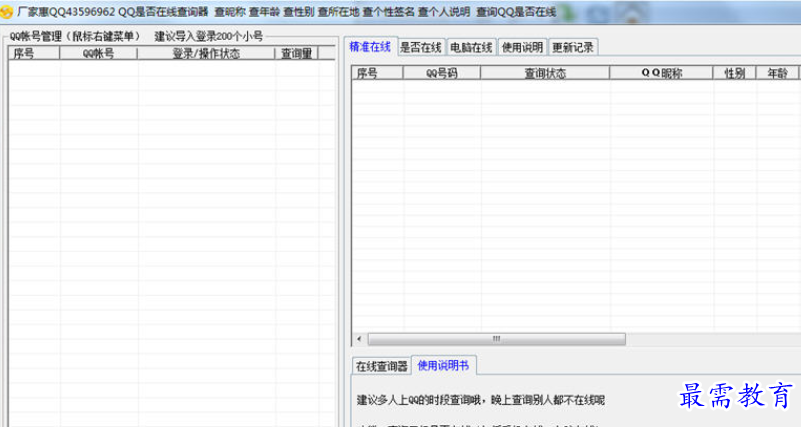The width and height of the screenshot is (801, 427).
Task: Open the 是否在线 tab
Action: tap(420, 48)
